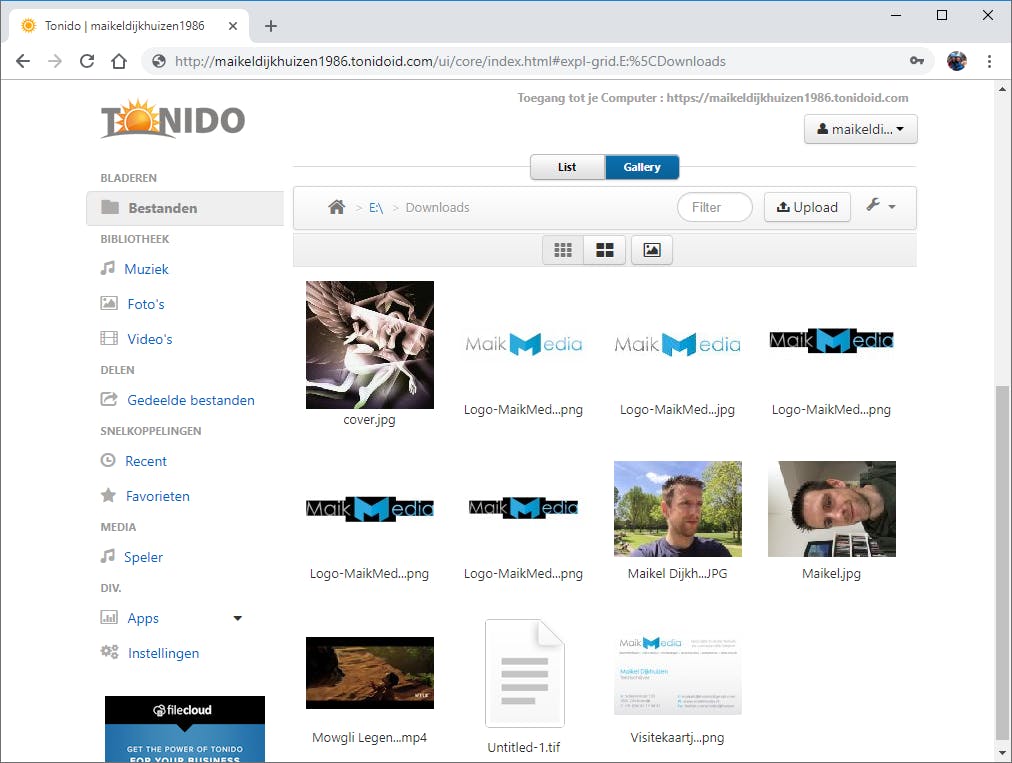Open Untitled-1.tif document icon
Viewport: 1012px width, 763px height.
524,673
